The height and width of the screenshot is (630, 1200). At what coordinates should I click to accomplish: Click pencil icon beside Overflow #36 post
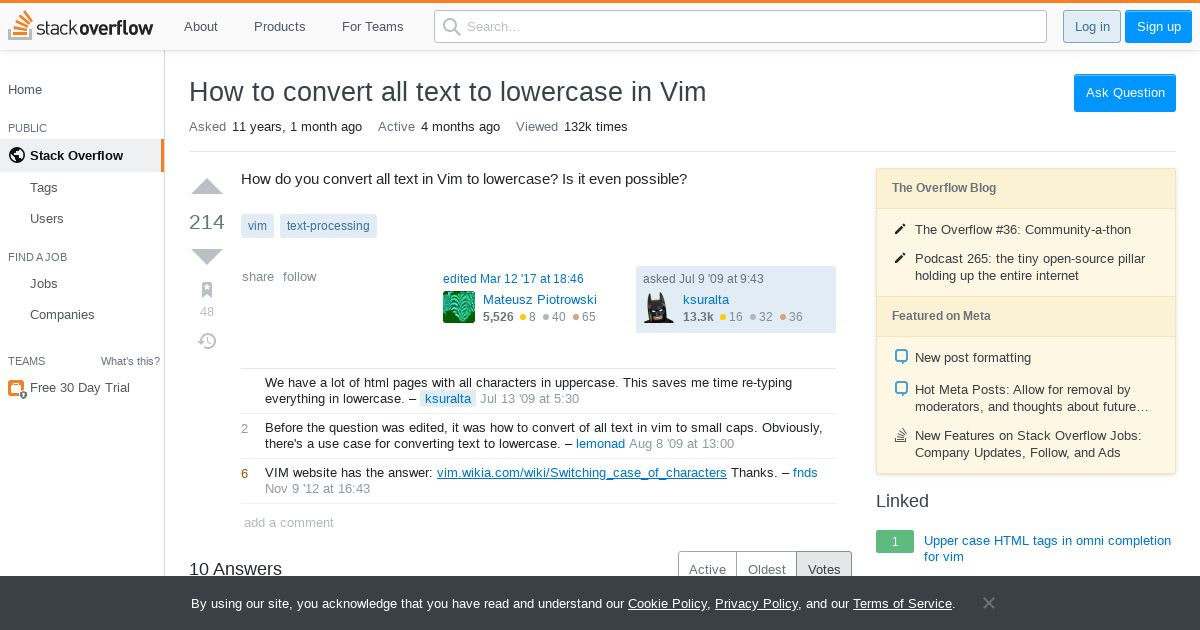tap(900, 229)
